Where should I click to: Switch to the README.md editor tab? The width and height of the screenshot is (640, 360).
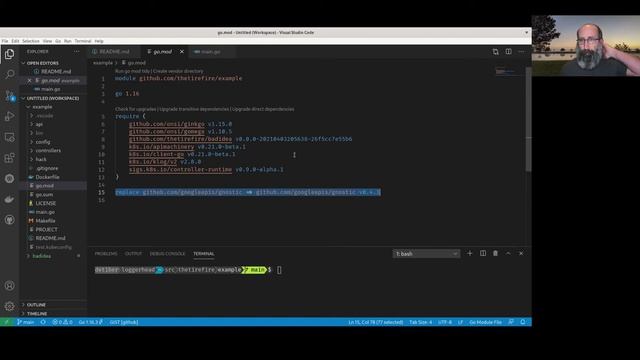coord(114,52)
